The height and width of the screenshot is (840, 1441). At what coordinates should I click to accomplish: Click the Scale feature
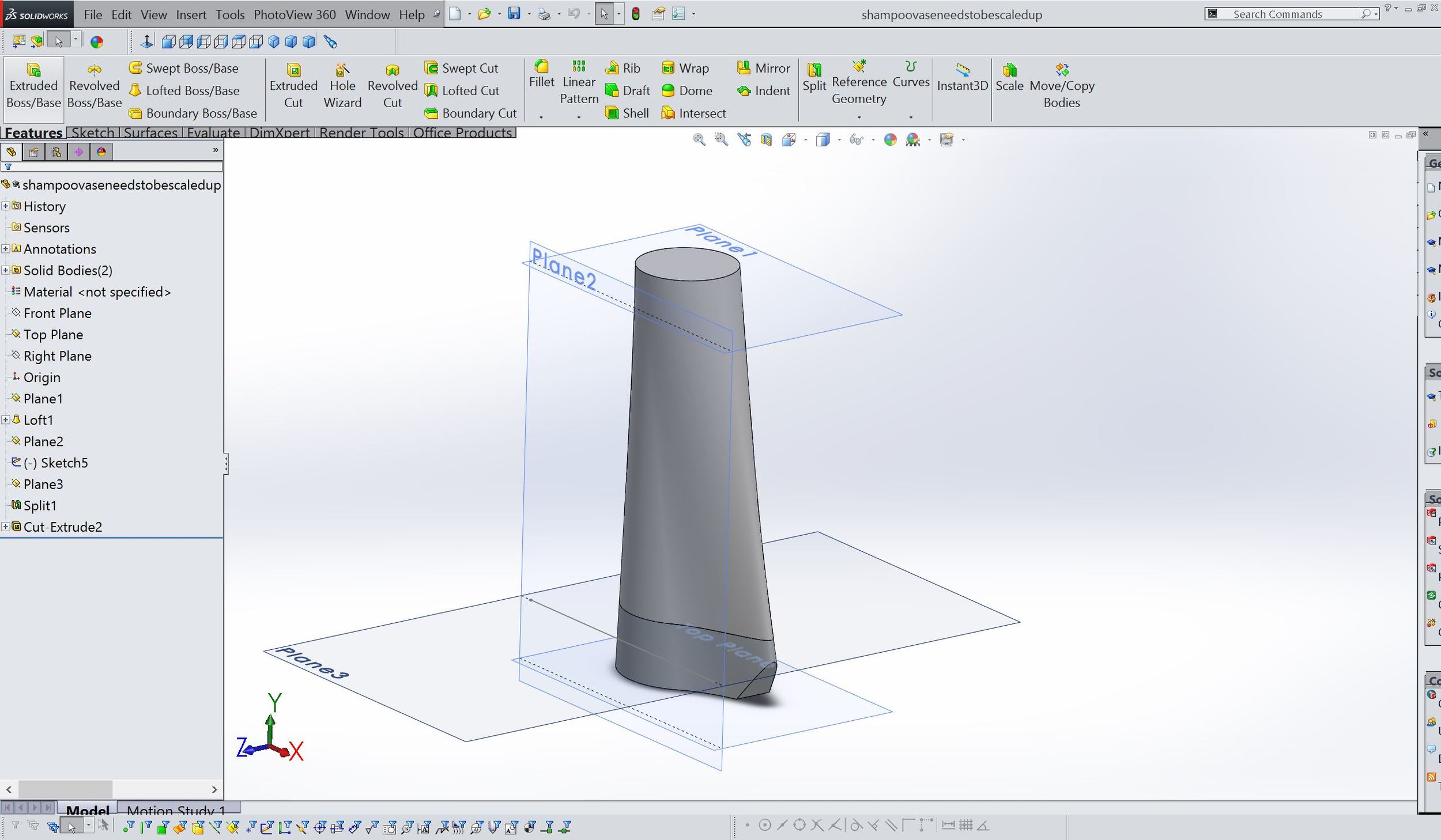click(1009, 77)
